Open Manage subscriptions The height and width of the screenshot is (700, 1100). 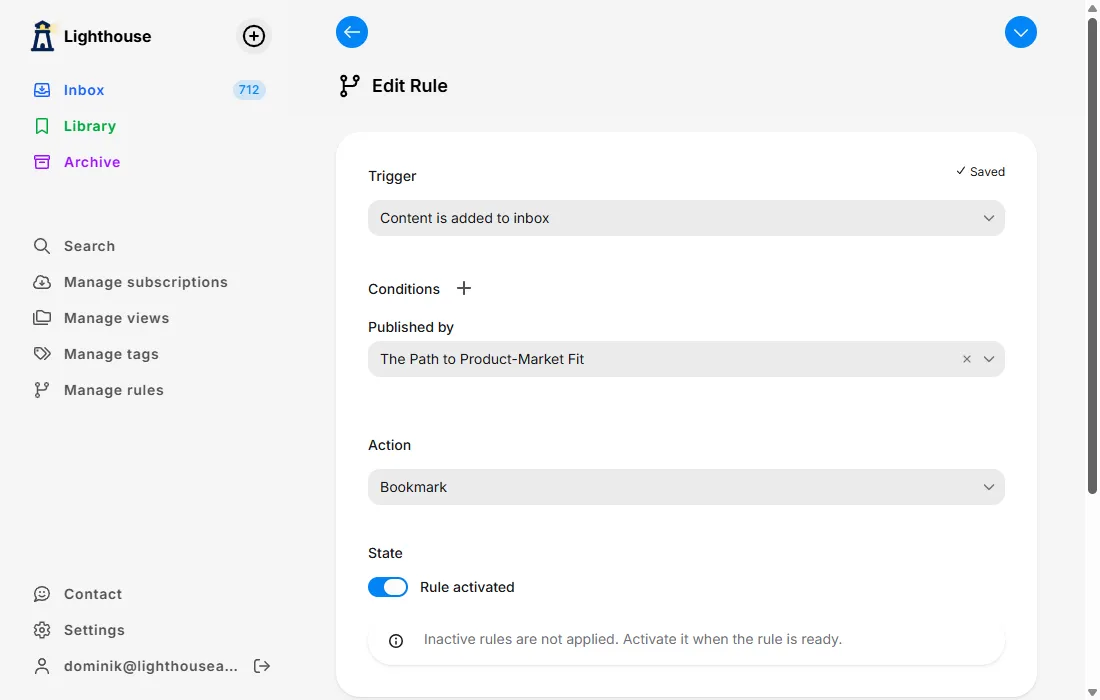click(x=145, y=282)
